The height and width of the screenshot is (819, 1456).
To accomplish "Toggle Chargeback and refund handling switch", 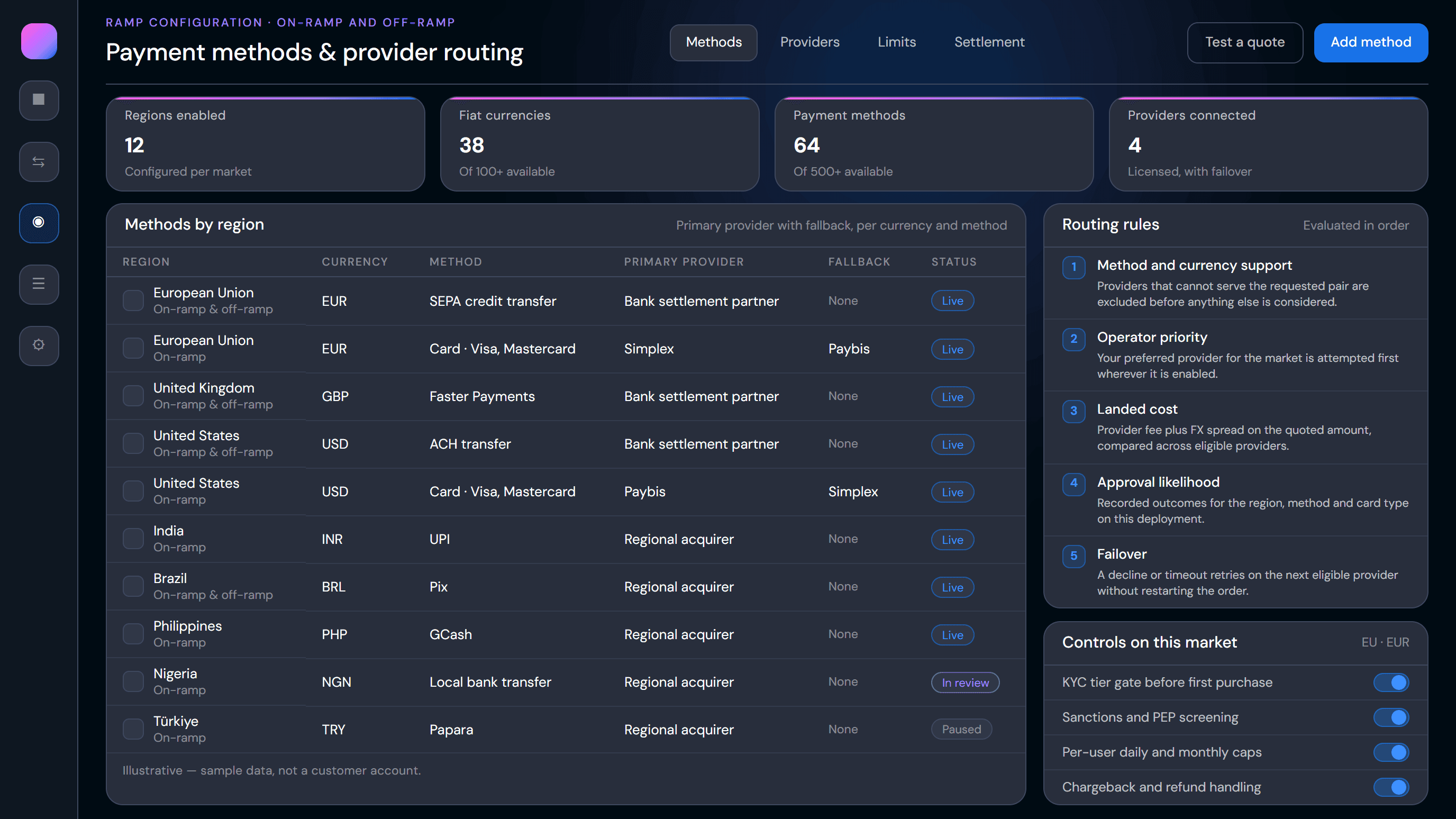I will 1391,787.
